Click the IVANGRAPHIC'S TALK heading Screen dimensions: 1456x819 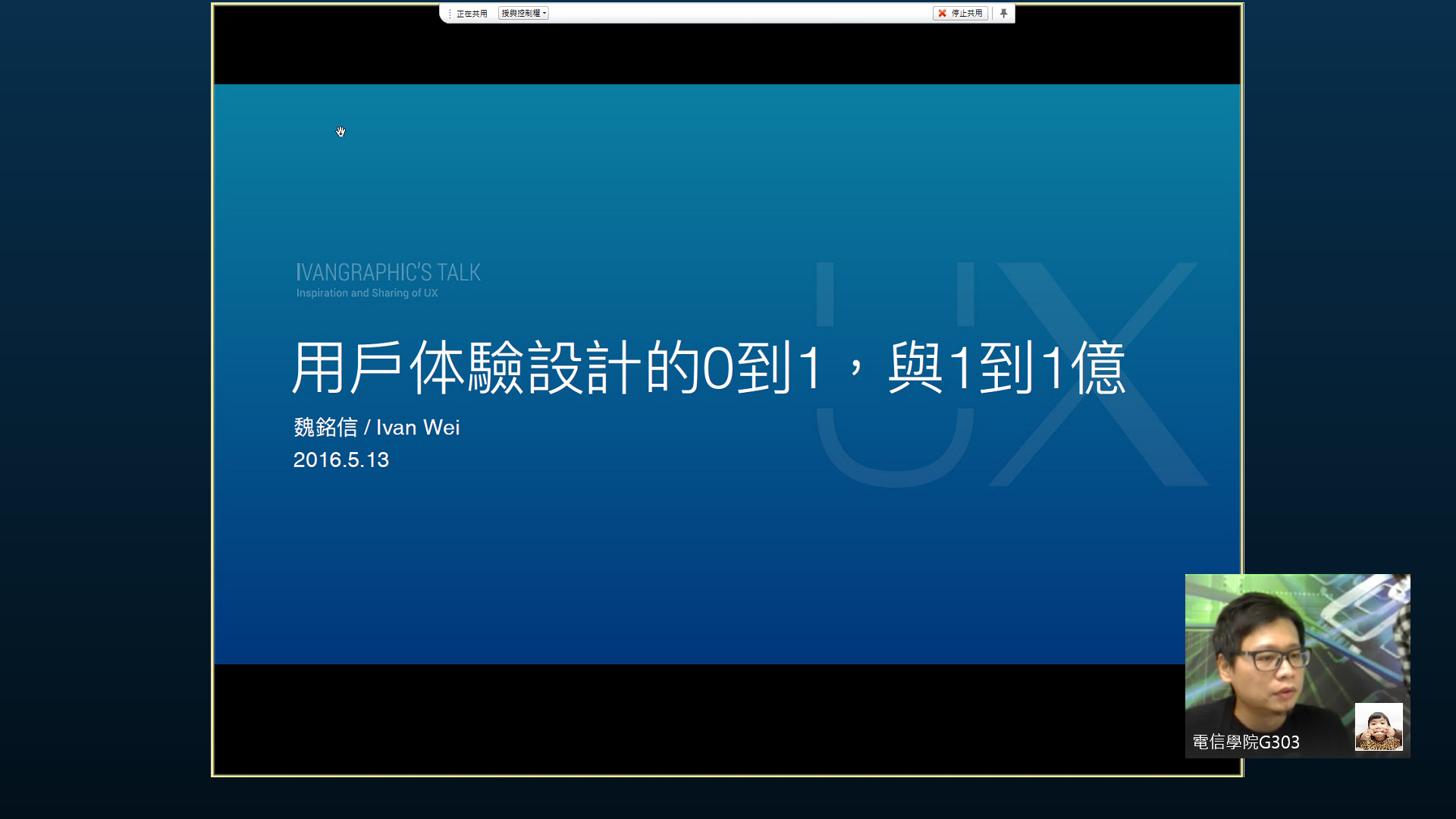coord(388,272)
